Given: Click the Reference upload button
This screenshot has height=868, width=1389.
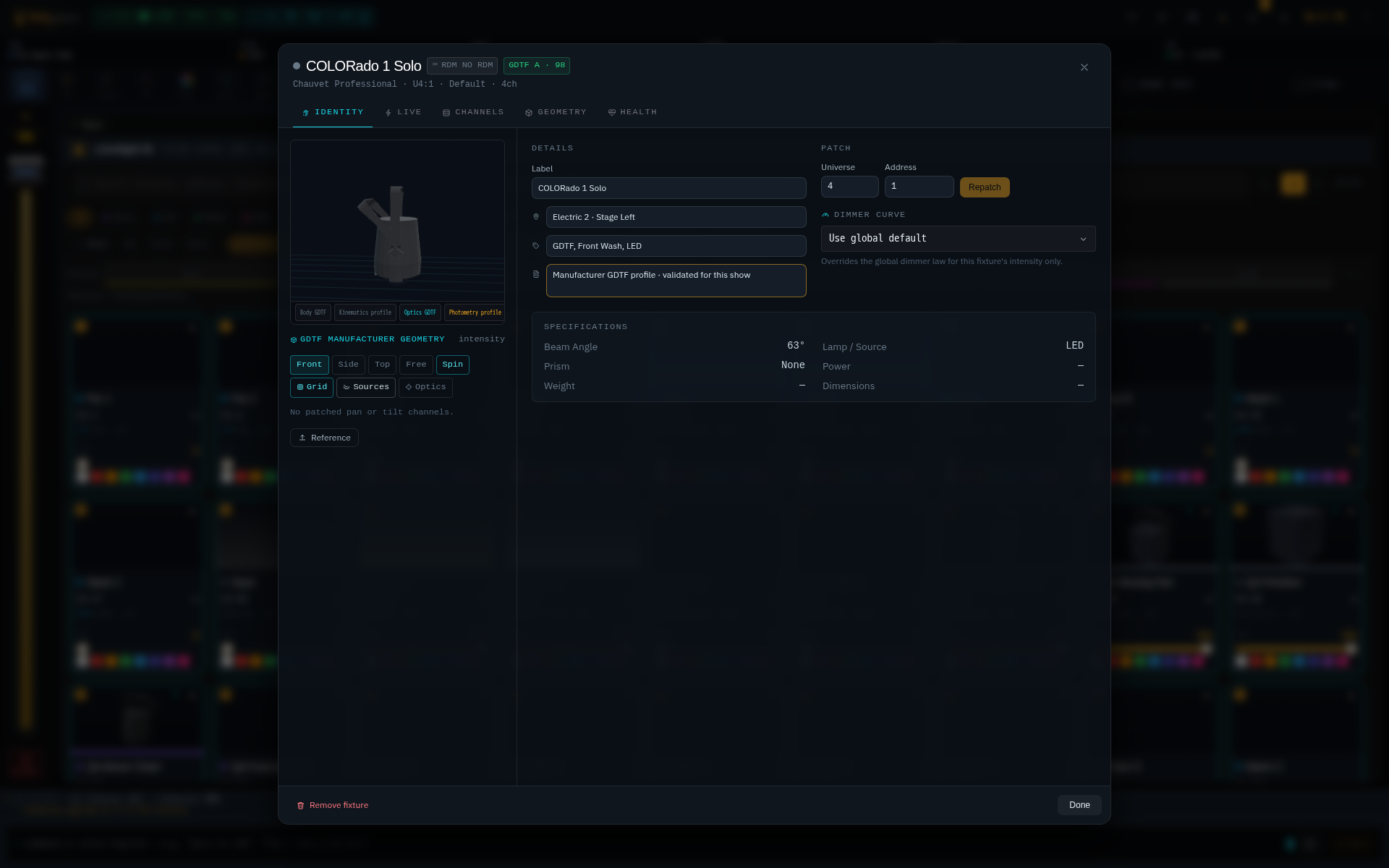Looking at the screenshot, I should click(324, 438).
